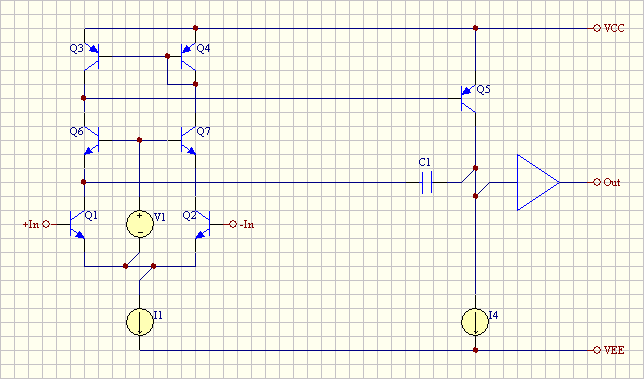Click the junction between Q6 and Q7 bases
The image size is (644, 379).
(139, 140)
